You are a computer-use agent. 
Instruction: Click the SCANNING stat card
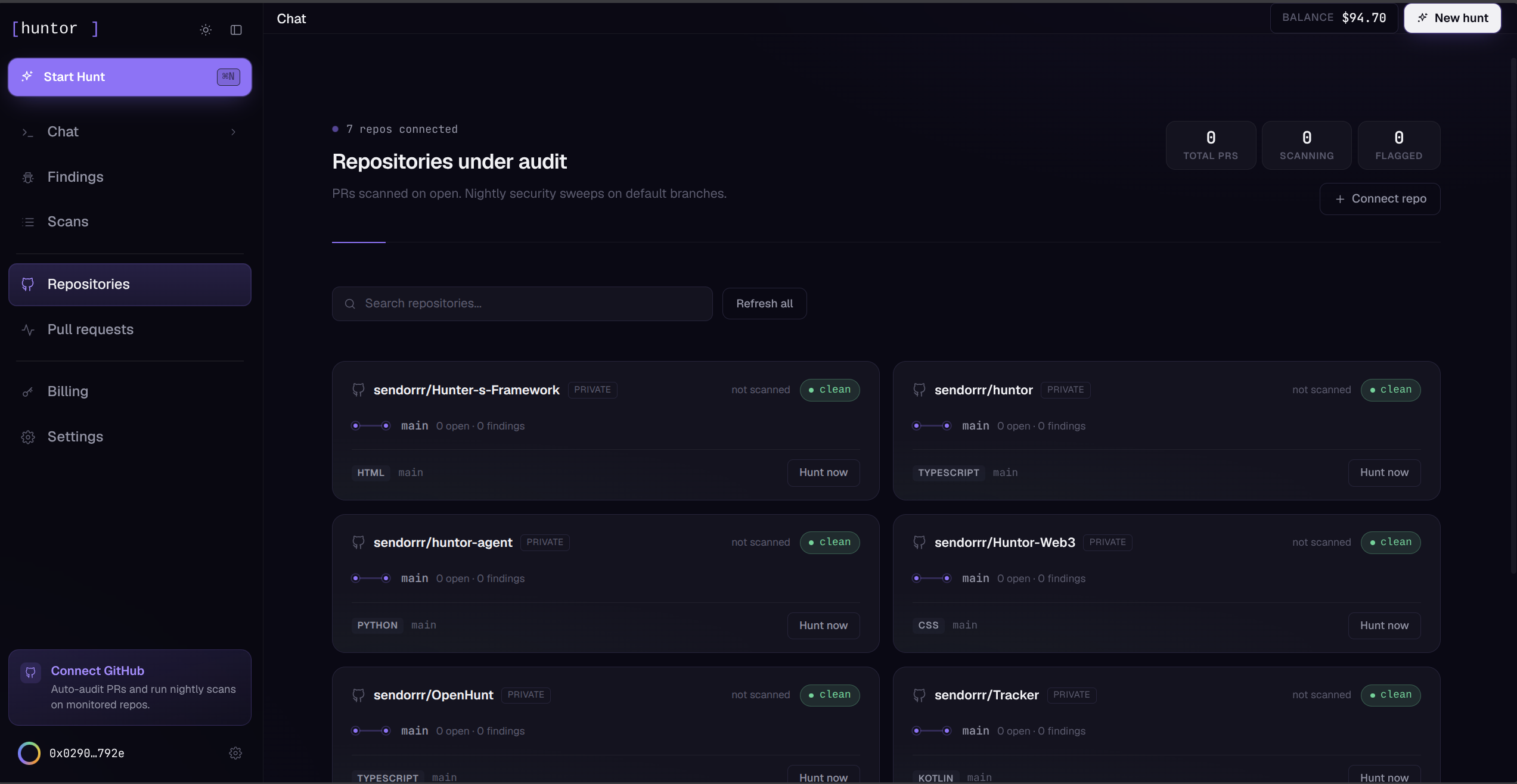[1307, 145]
